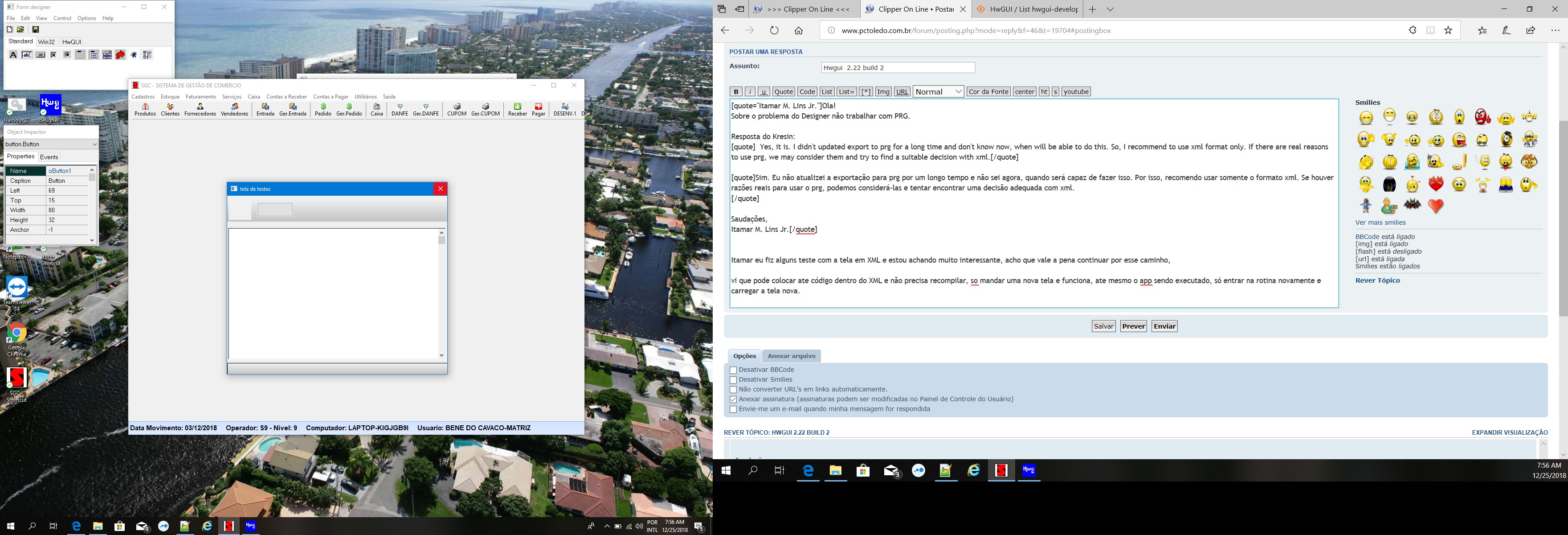Open the Faturamento menu
Viewport: 1568px width, 535px height.
201,97
